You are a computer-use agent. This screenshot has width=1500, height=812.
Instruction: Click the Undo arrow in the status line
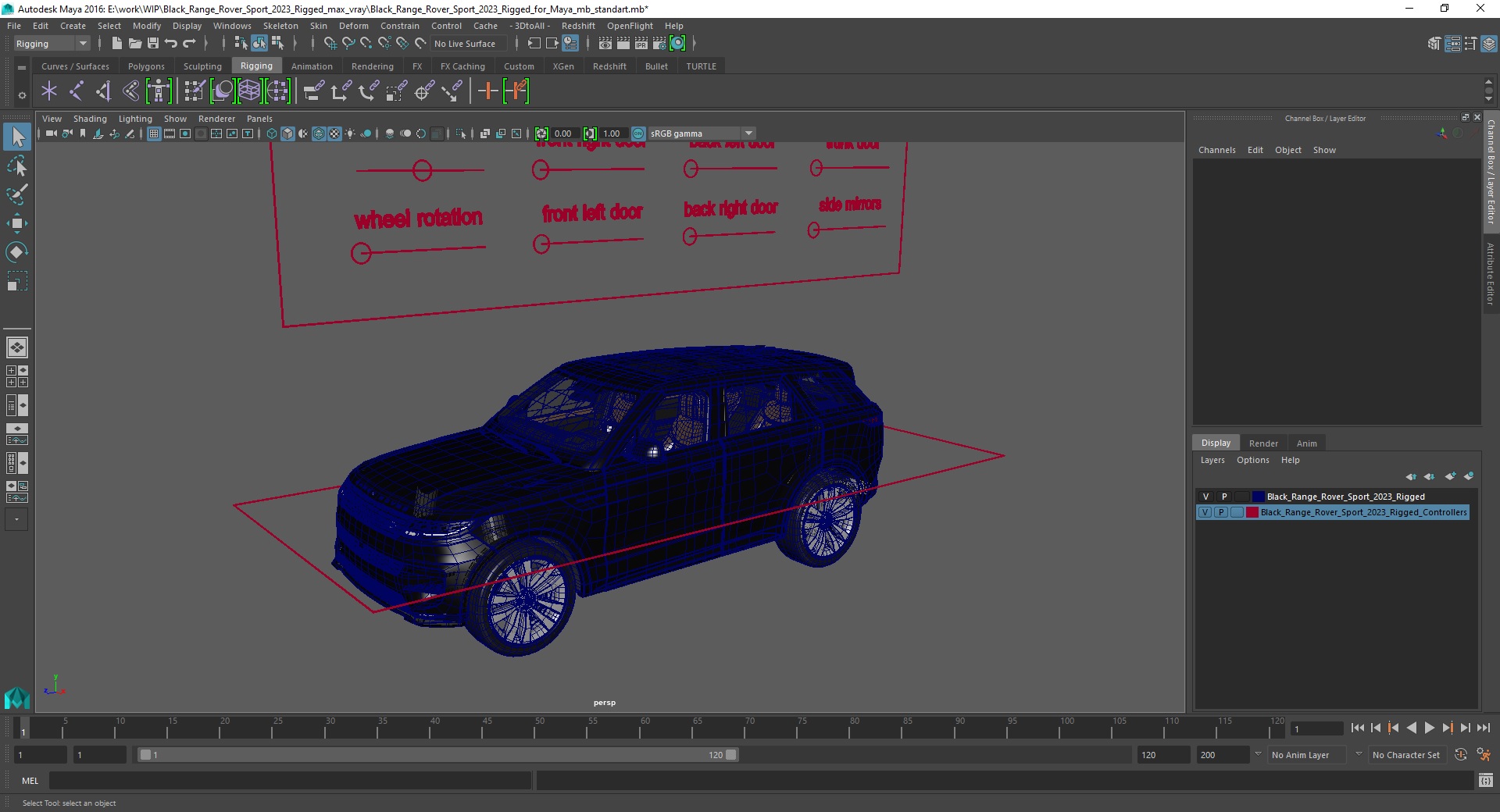171,44
